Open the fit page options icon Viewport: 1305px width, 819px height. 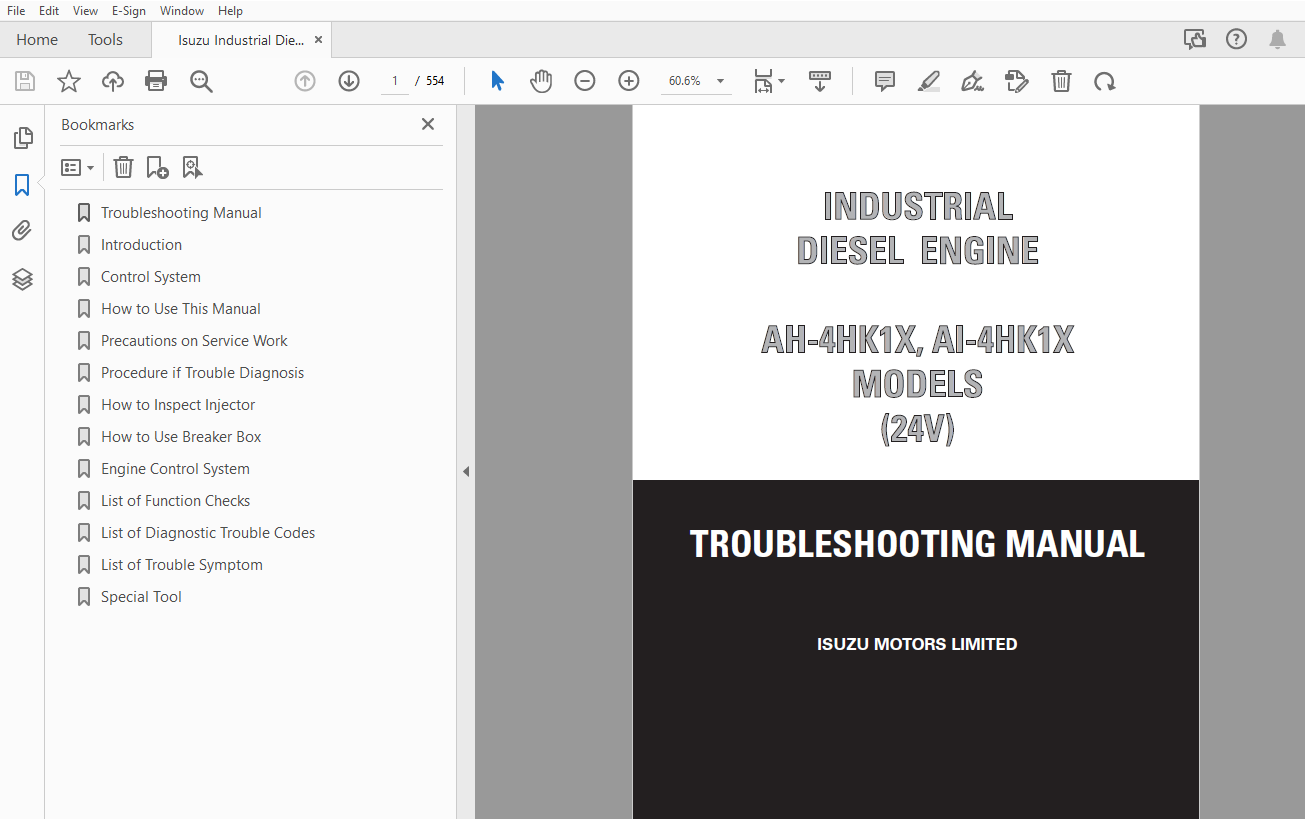(769, 81)
